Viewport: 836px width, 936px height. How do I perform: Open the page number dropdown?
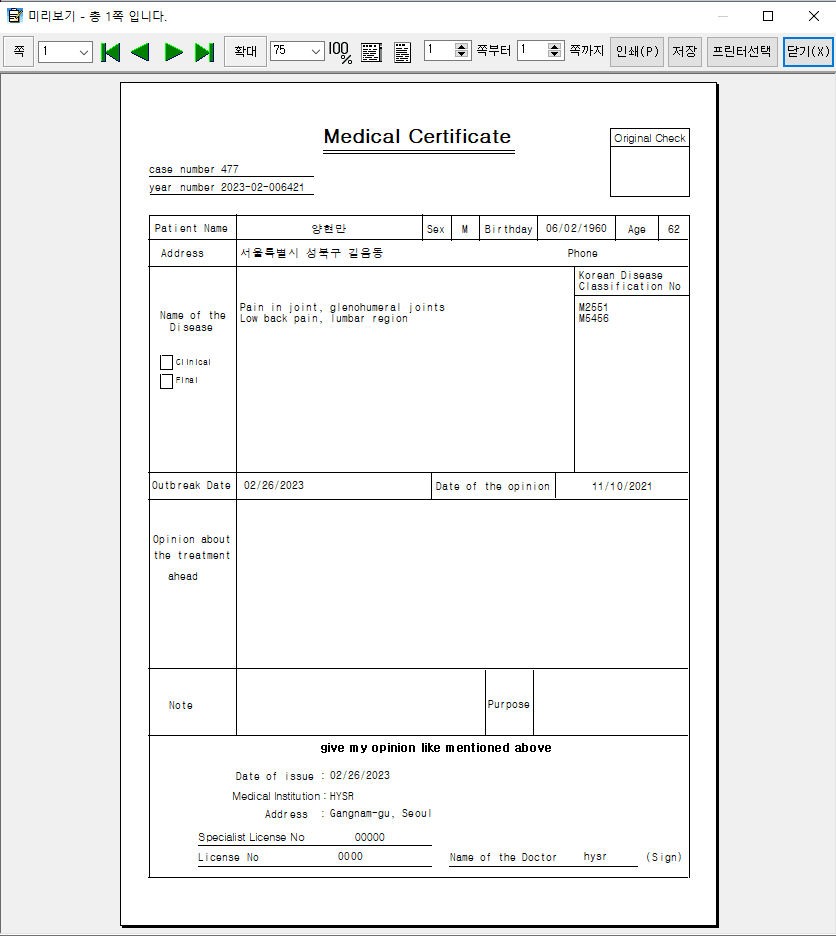83,52
